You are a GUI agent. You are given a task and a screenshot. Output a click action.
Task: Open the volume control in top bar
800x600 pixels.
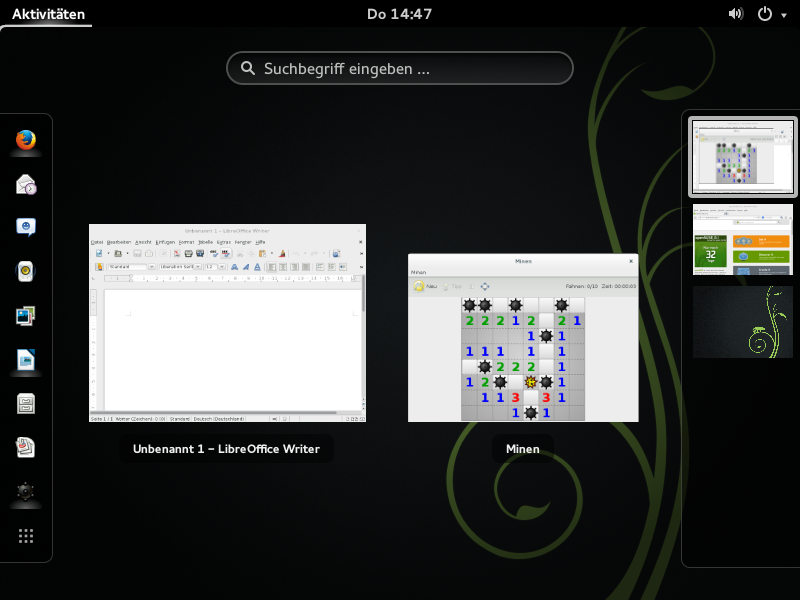(736, 14)
